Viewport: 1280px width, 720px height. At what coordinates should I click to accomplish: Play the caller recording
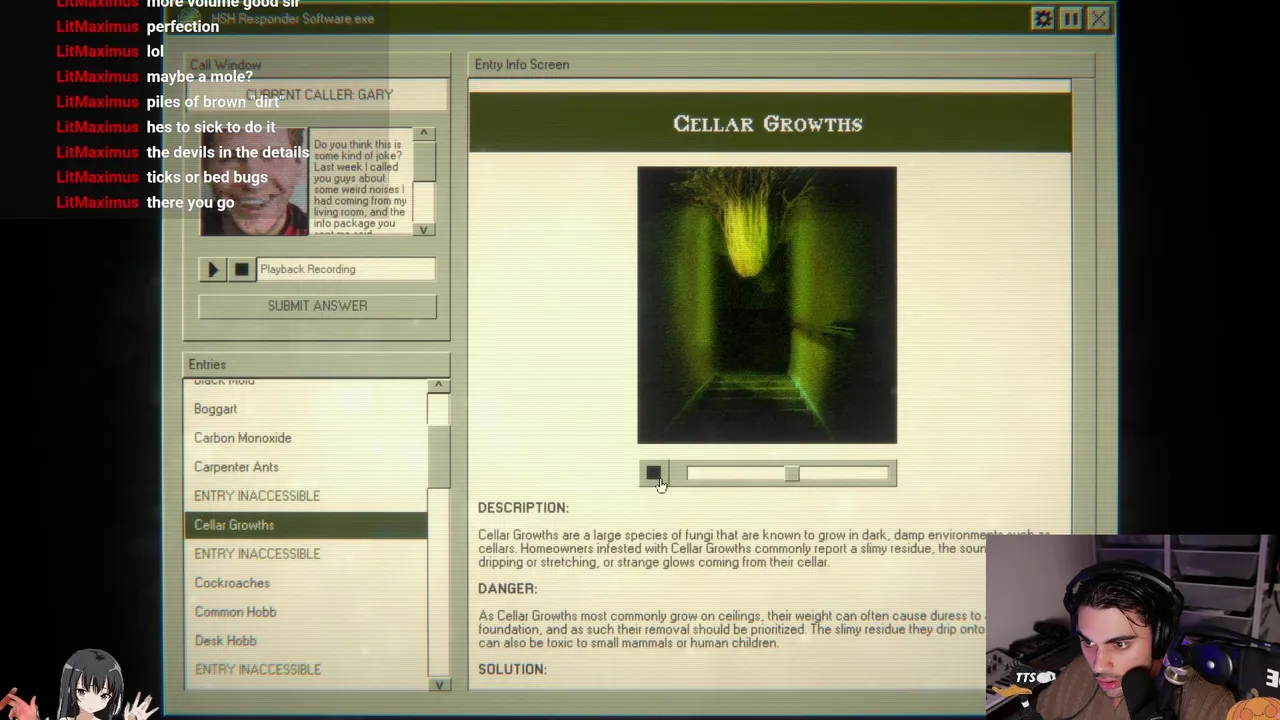212,269
